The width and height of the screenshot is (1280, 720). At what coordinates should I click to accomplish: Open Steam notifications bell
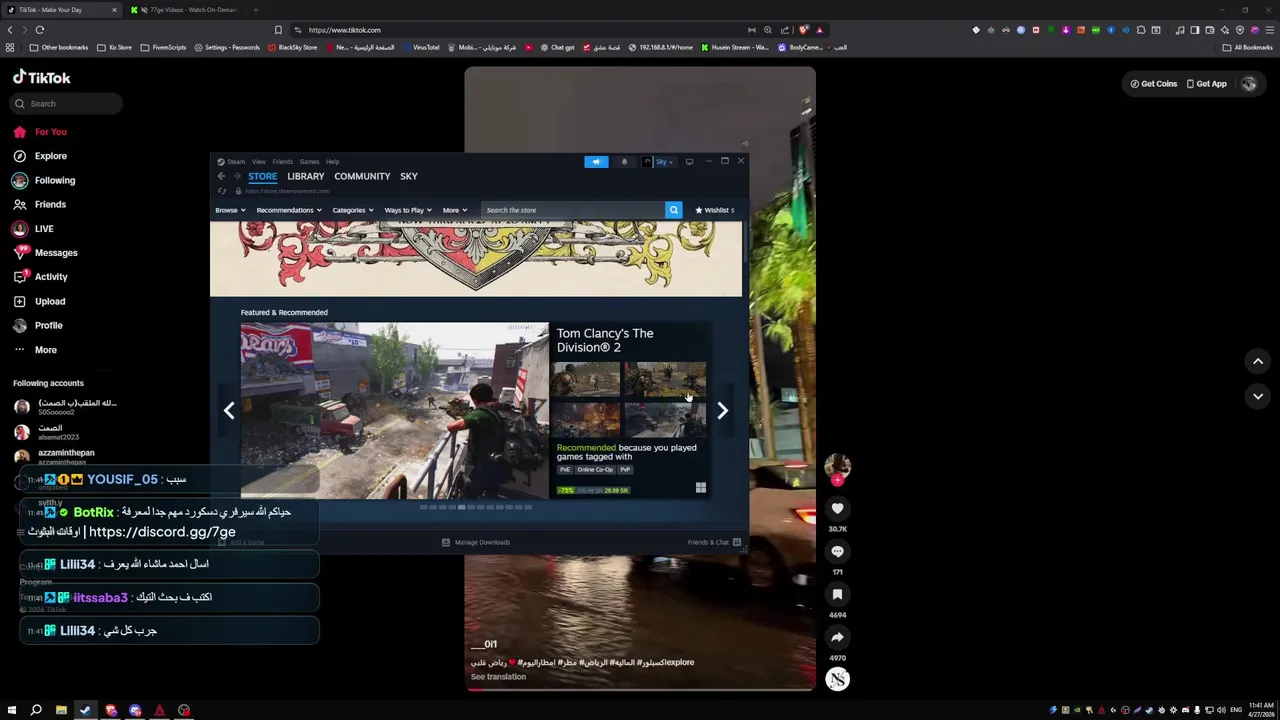pyautogui.click(x=624, y=161)
